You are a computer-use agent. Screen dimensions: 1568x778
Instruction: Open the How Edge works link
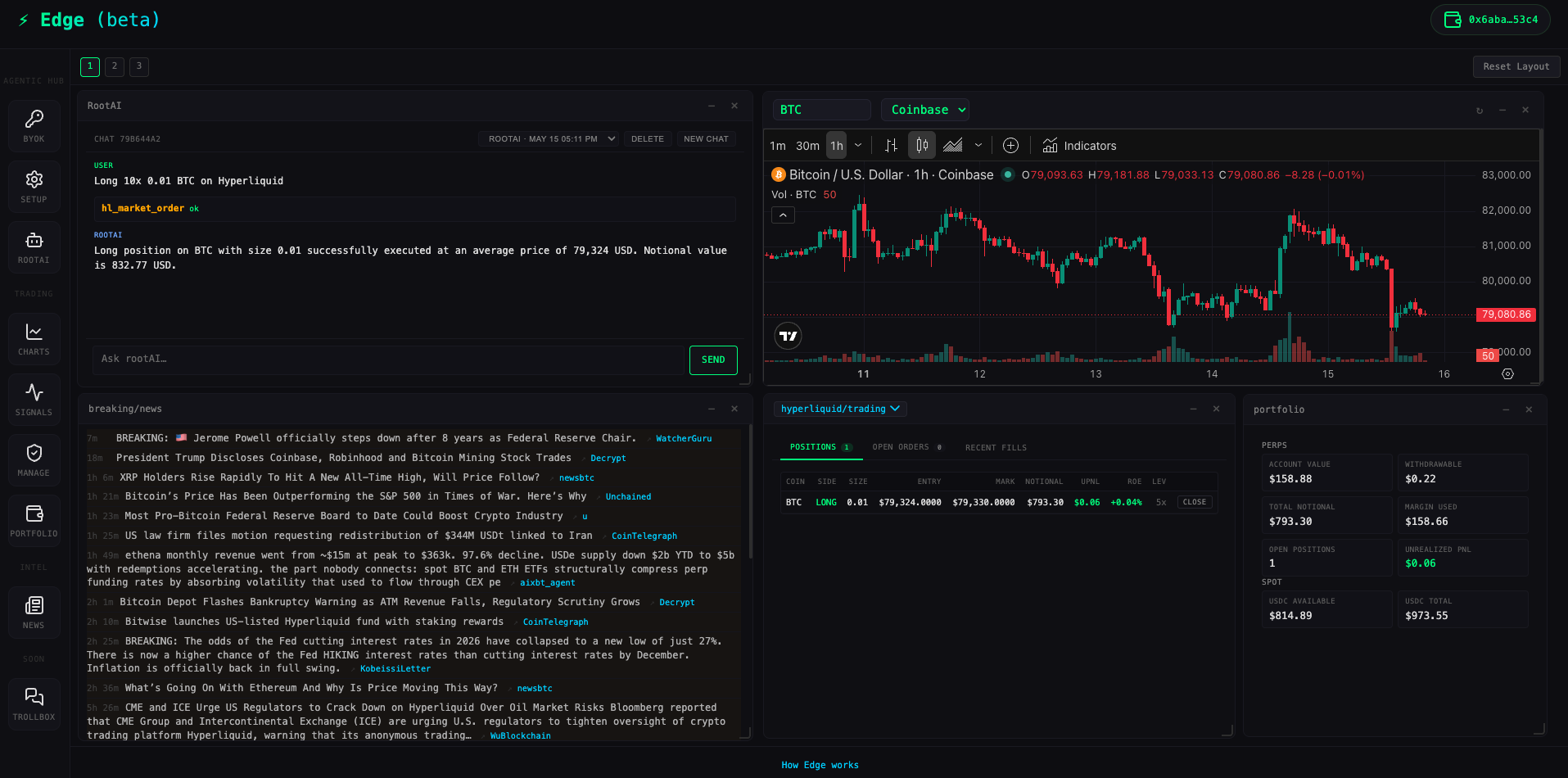click(820, 765)
